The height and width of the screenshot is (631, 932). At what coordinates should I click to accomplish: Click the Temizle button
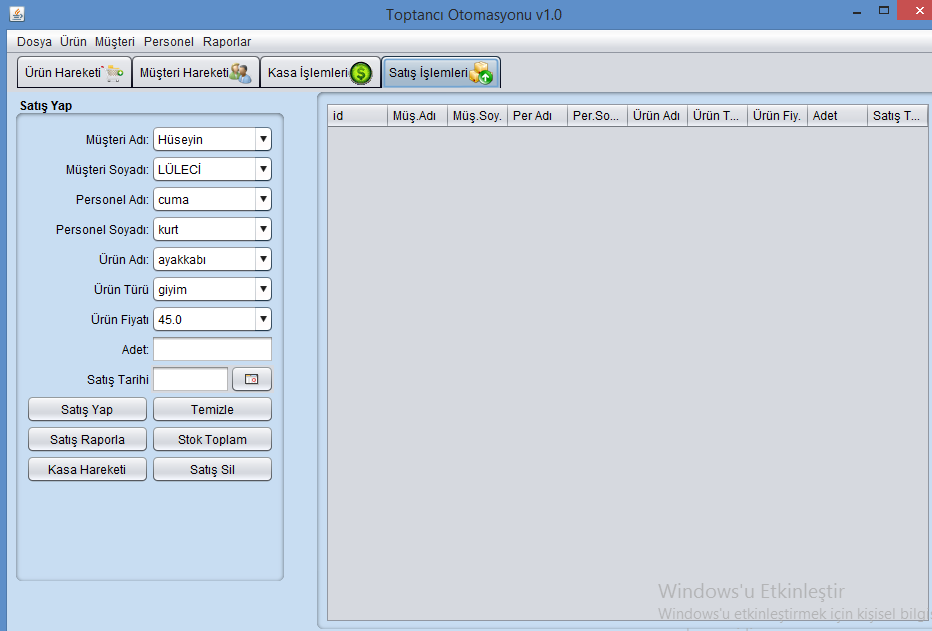212,410
